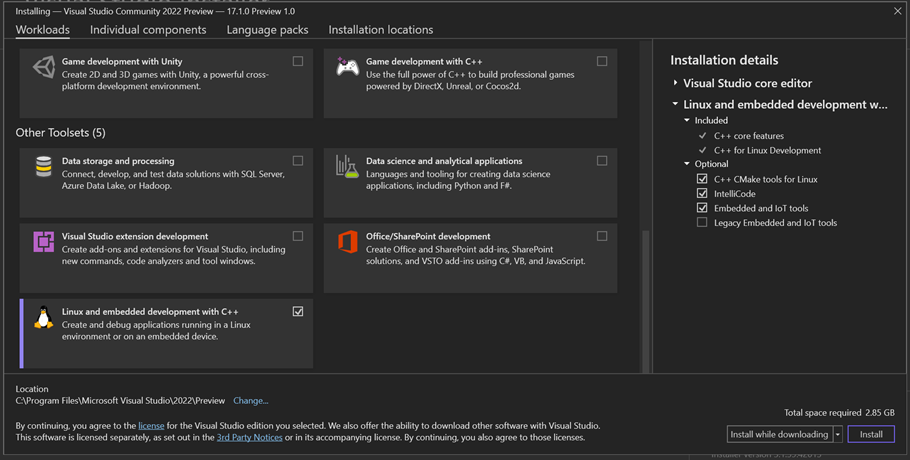Viewport: 910px width, 460px height.
Task: Click the Office/SharePoint development icon
Action: 347,242
